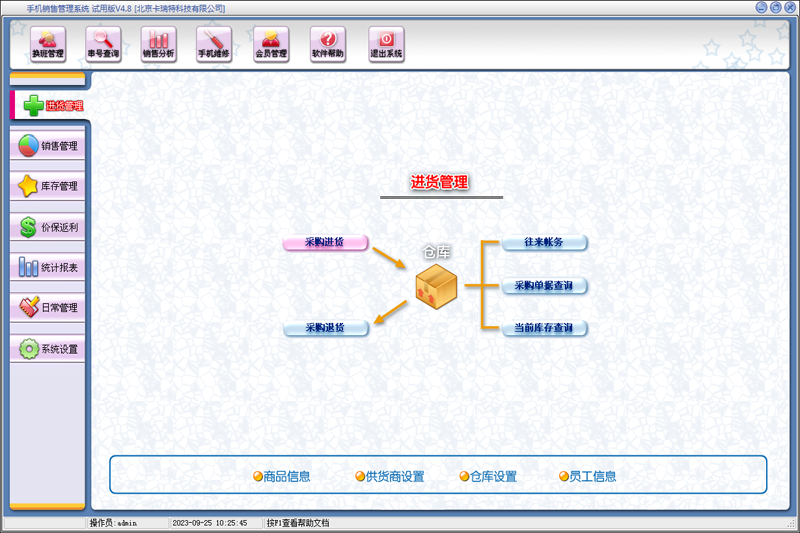The image size is (800, 533).
Task: Click the green plus icon beside 进货管理
Action: (x=34, y=106)
